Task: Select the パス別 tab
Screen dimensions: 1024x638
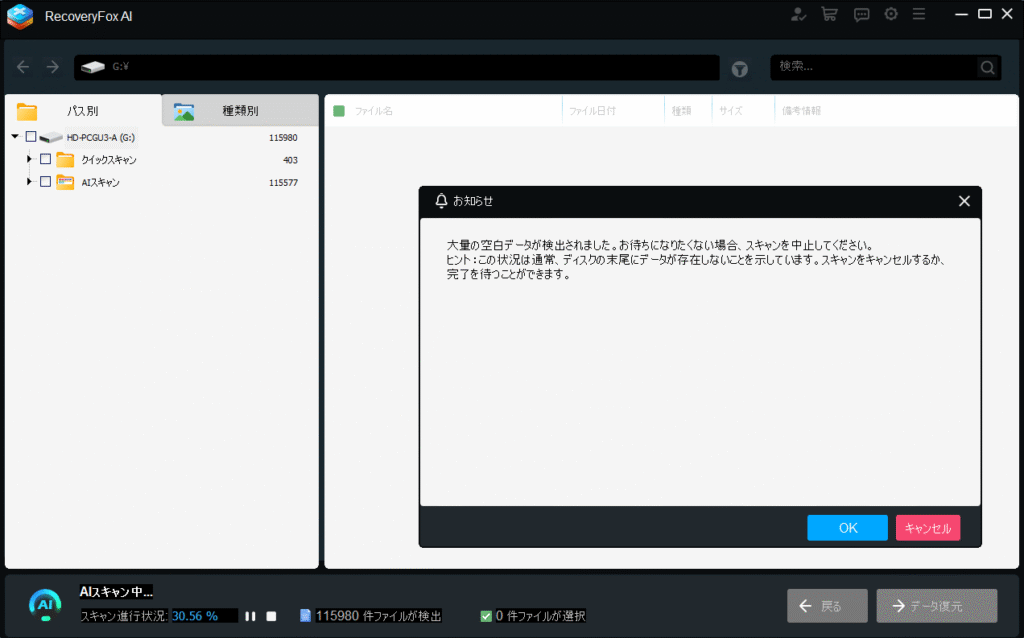Action: pos(82,111)
